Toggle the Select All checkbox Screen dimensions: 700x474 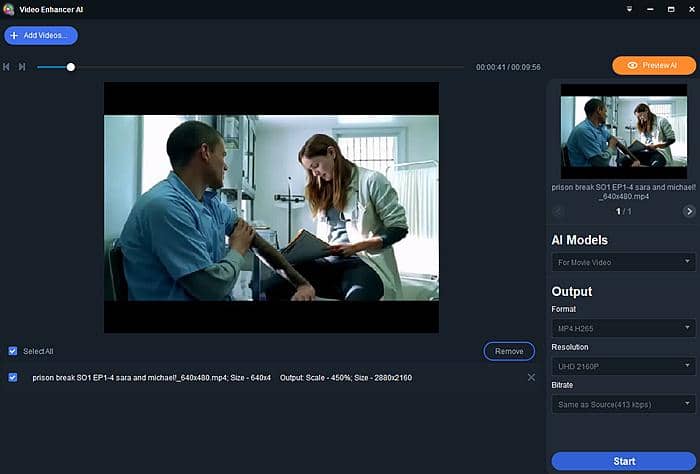pos(13,351)
